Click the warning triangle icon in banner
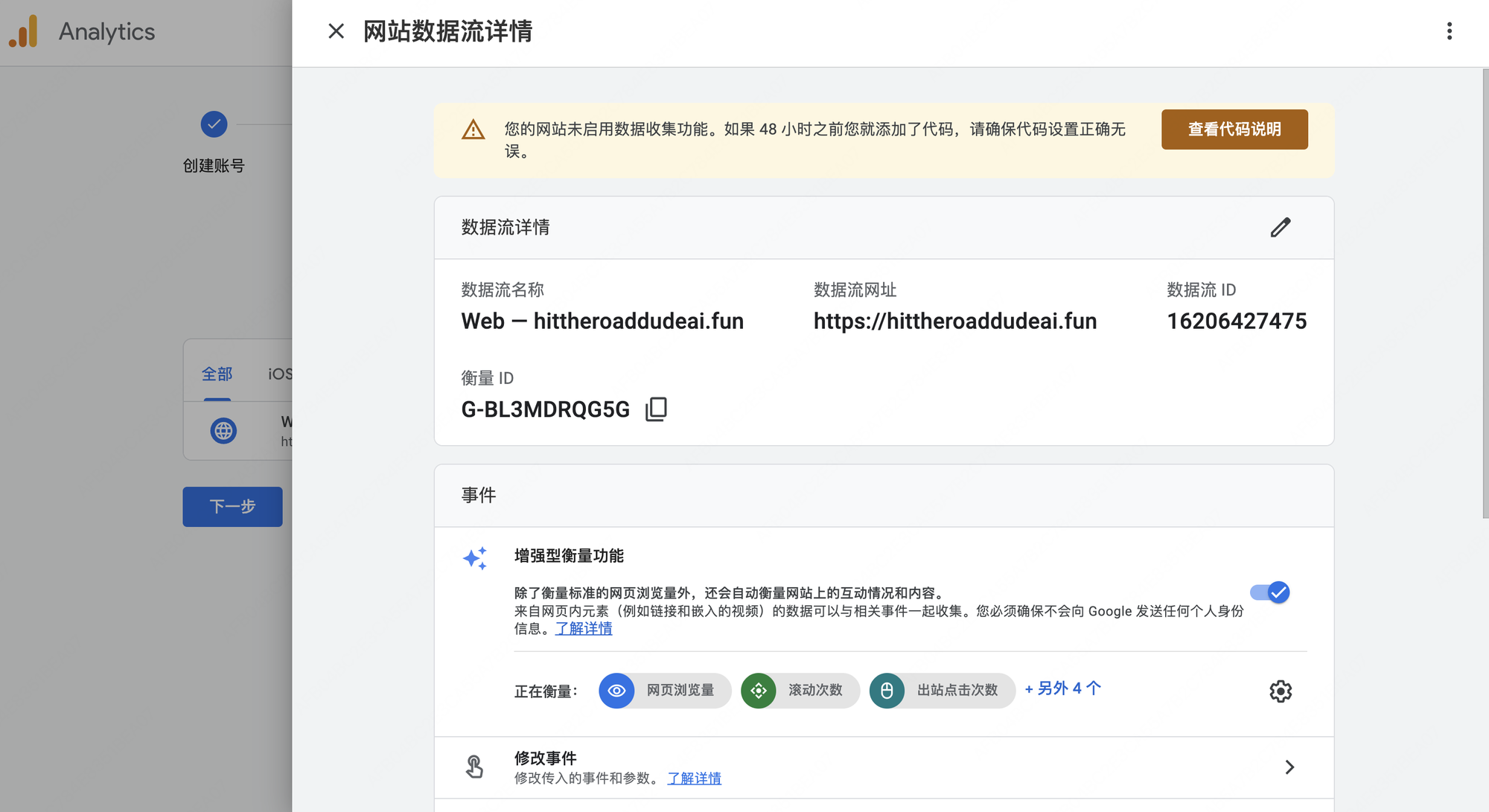 tap(473, 130)
